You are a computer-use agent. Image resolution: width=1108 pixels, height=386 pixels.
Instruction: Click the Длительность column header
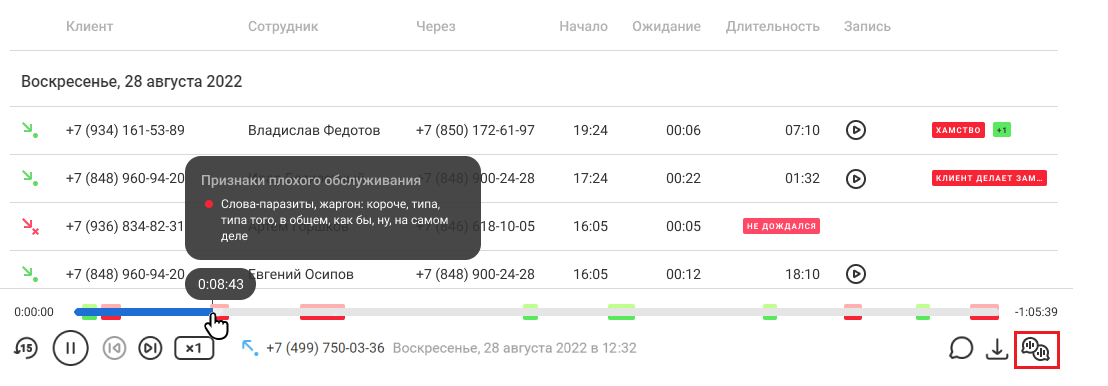pyautogui.click(x=772, y=27)
